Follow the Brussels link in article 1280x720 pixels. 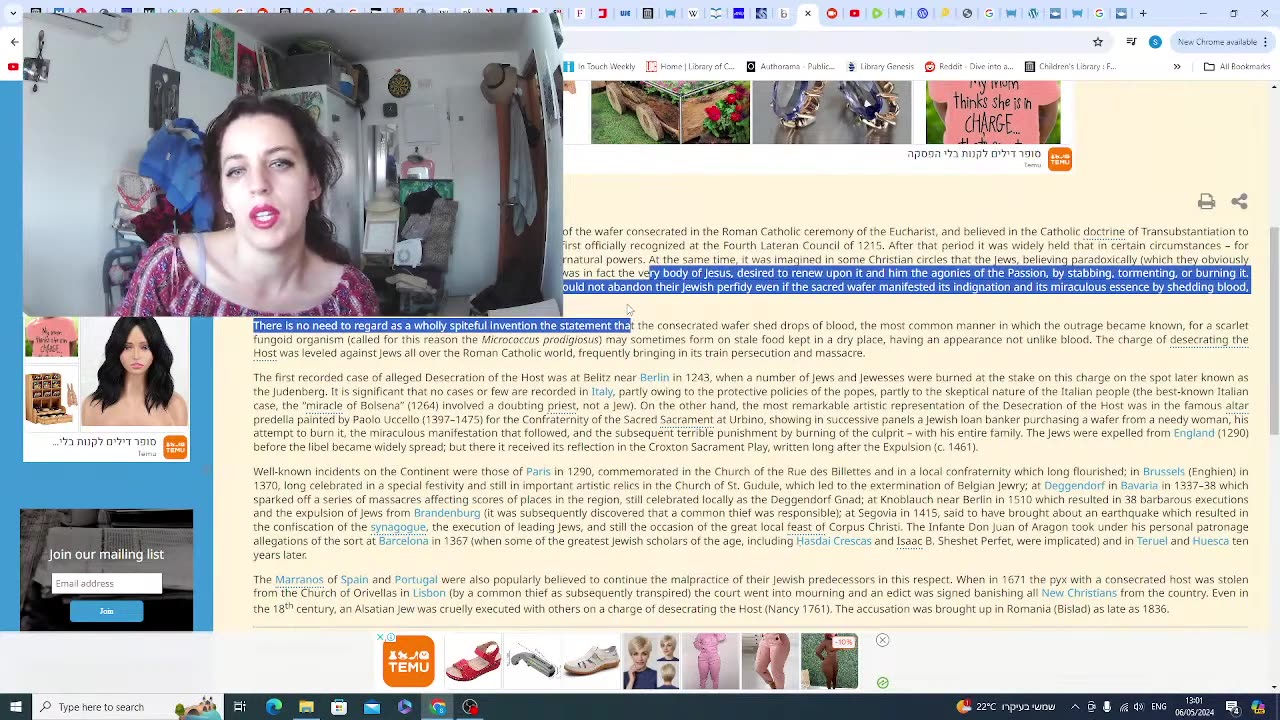[1163, 471]
